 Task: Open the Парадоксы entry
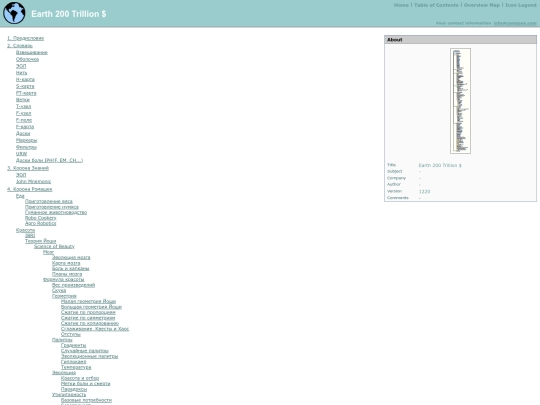(74, 390)
